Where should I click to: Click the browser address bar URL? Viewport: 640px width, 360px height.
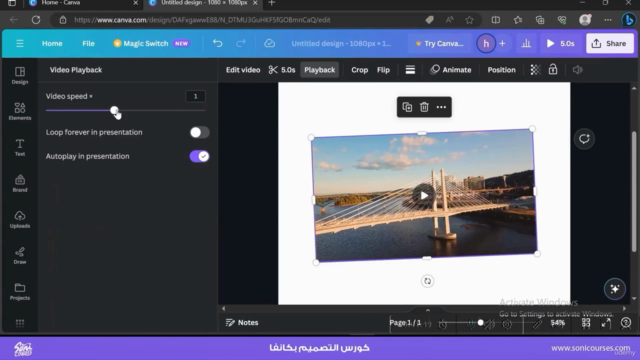(202, 20)
